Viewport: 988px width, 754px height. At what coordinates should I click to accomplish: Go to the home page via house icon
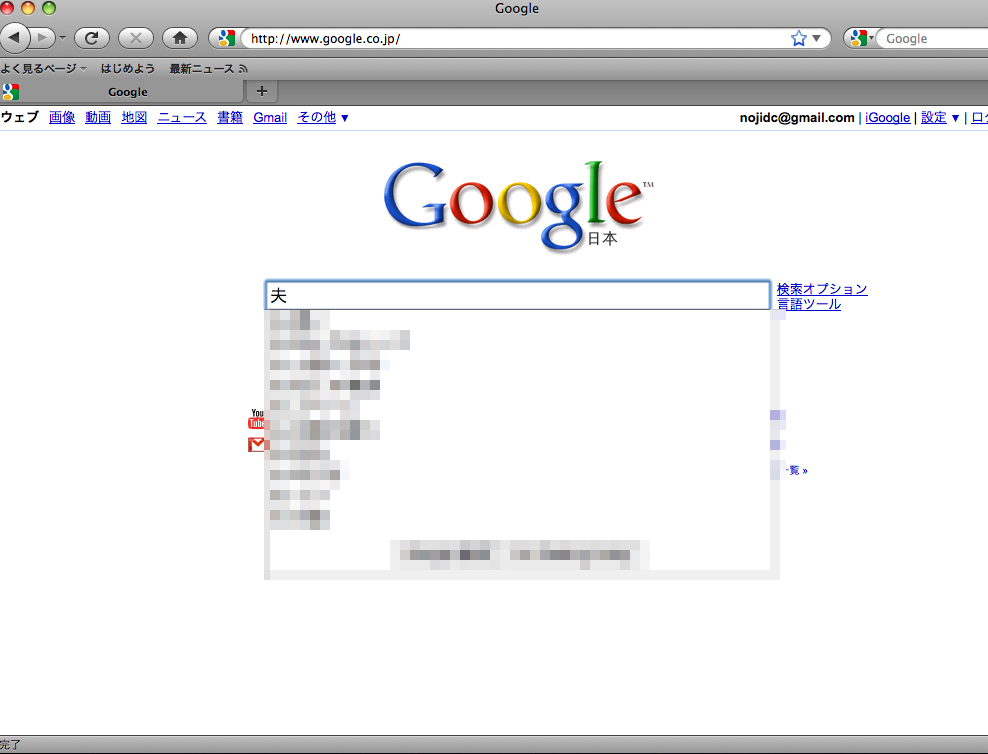pos(180,38)
